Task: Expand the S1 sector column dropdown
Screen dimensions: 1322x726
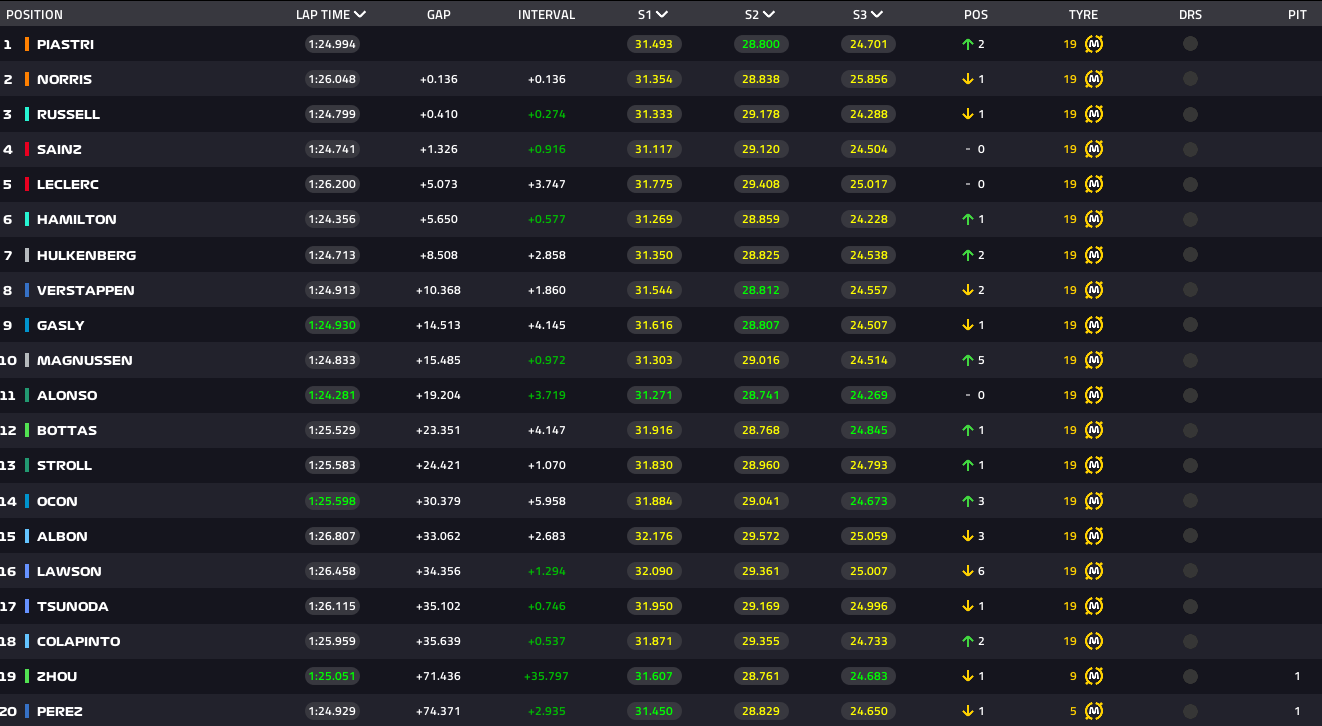Action: click(662, 15)
